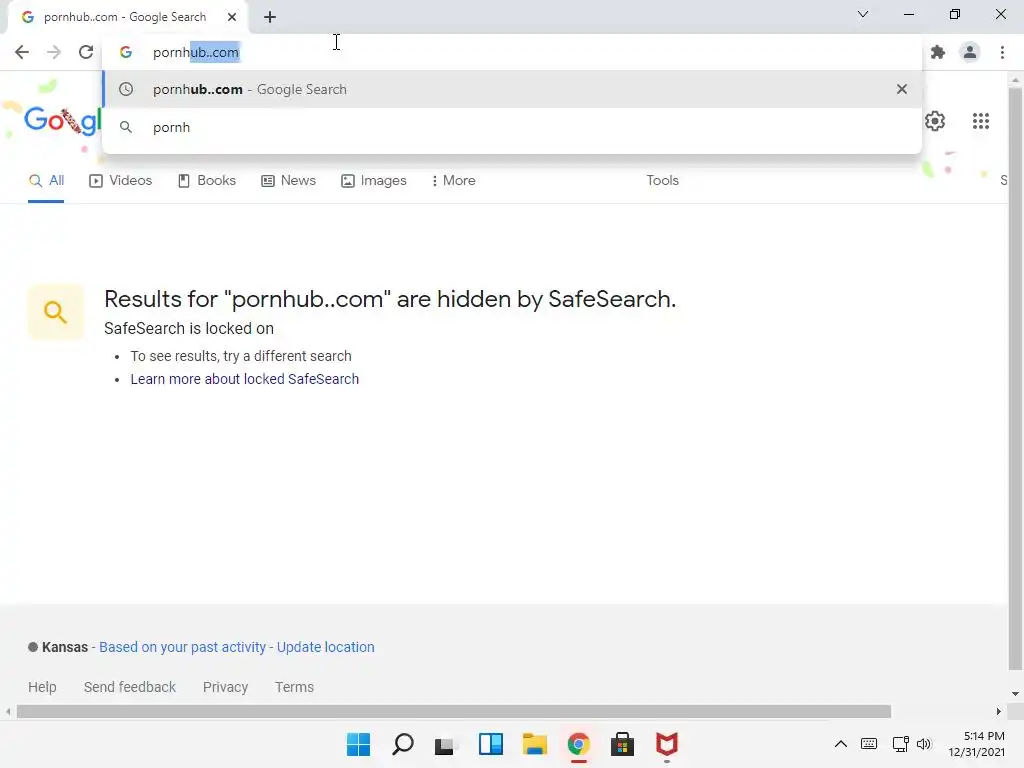Switch to the News tab
The height and width of the screenshot is (768, 1024).
[288, 181]
